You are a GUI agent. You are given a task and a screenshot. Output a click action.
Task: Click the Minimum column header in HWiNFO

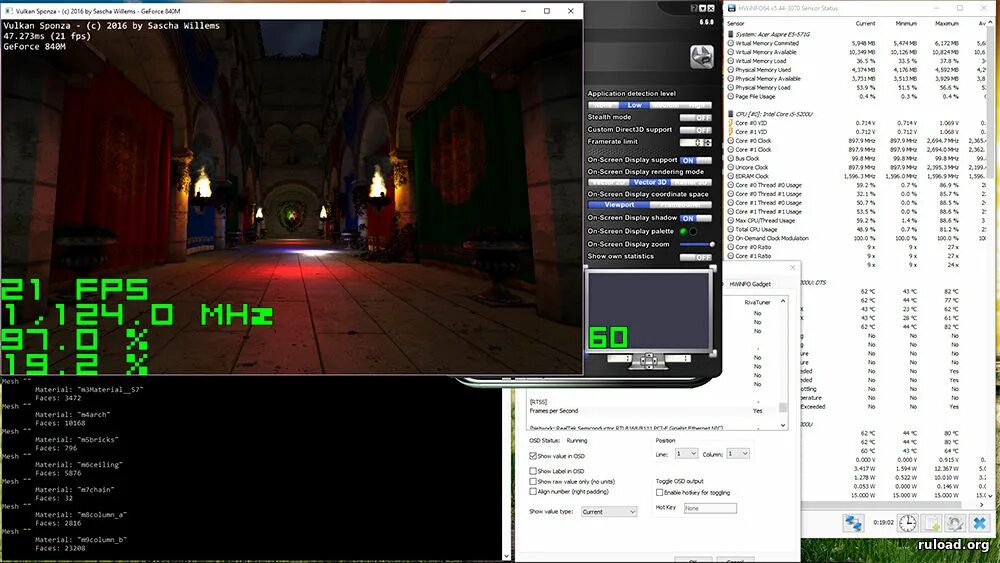[906, 24]
